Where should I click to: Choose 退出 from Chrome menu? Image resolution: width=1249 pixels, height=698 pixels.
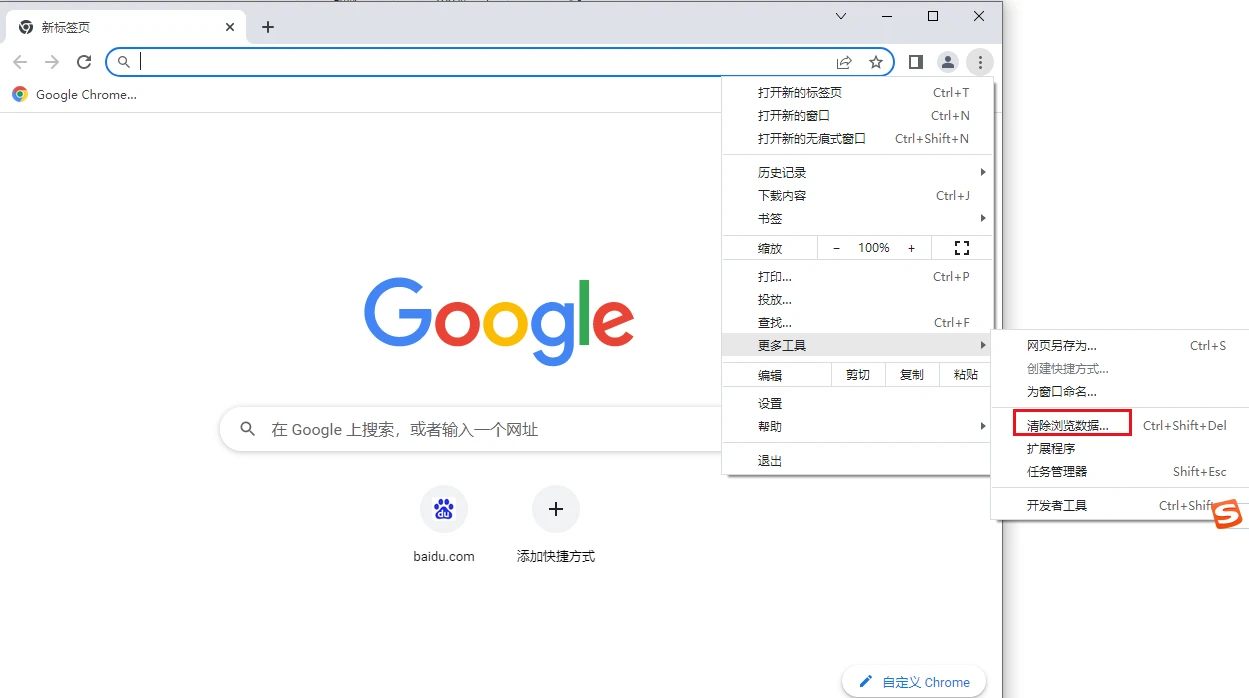[x=858, y=461]
